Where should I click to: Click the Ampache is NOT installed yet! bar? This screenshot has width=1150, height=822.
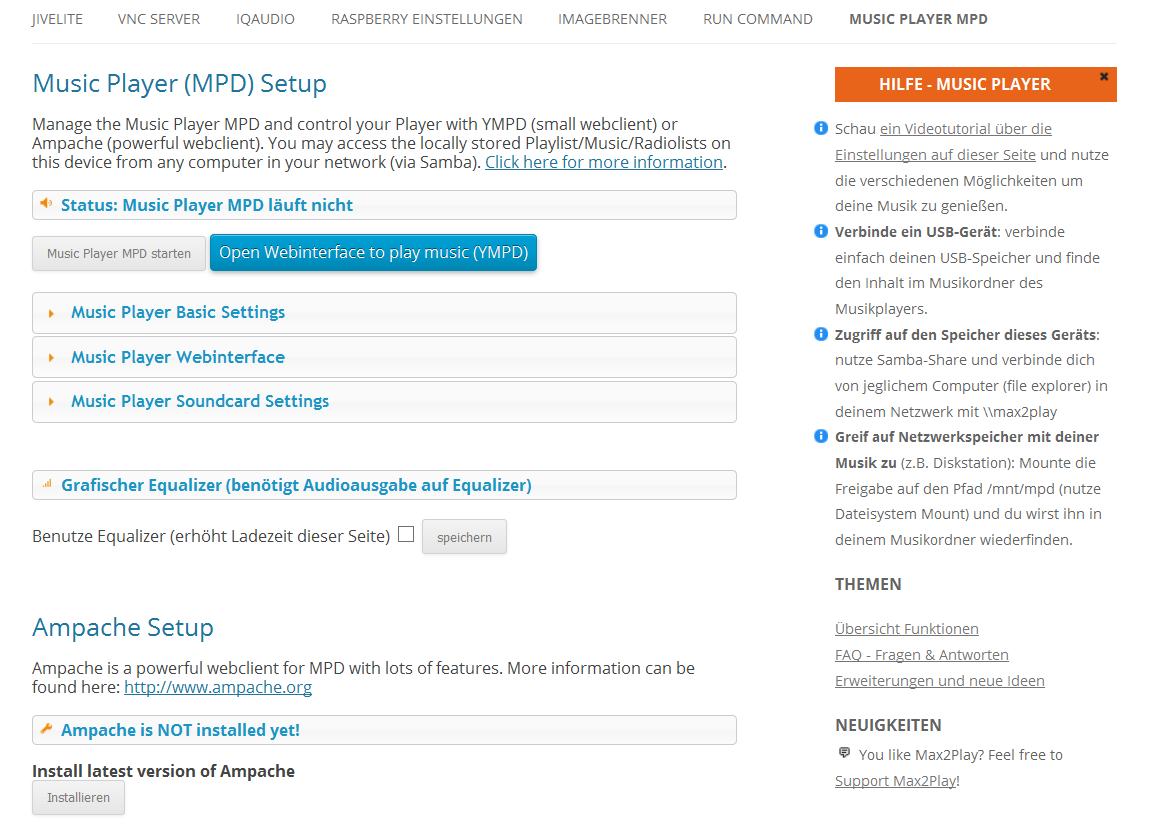tap(384, 730)
